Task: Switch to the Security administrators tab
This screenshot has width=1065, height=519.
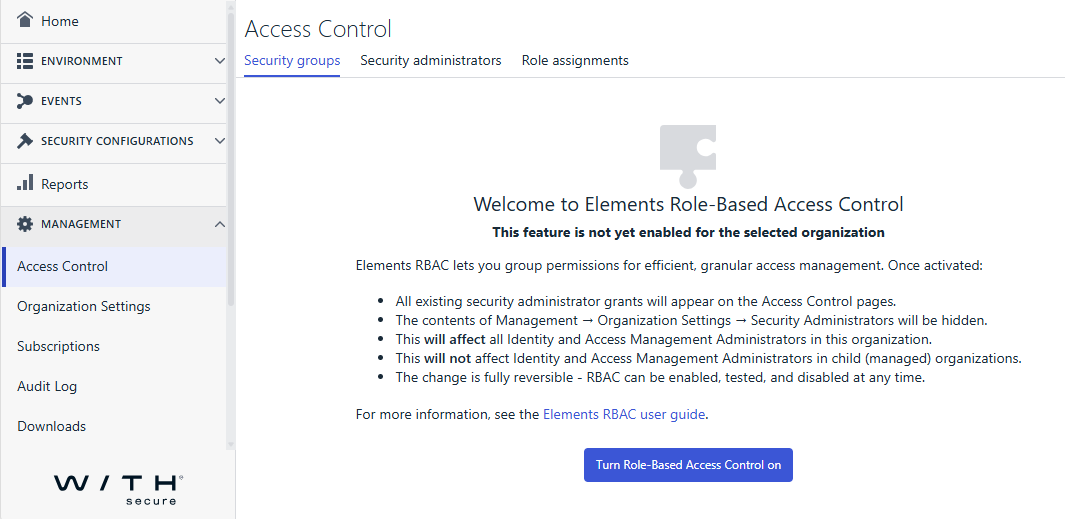Action: [x=431, y=60]
